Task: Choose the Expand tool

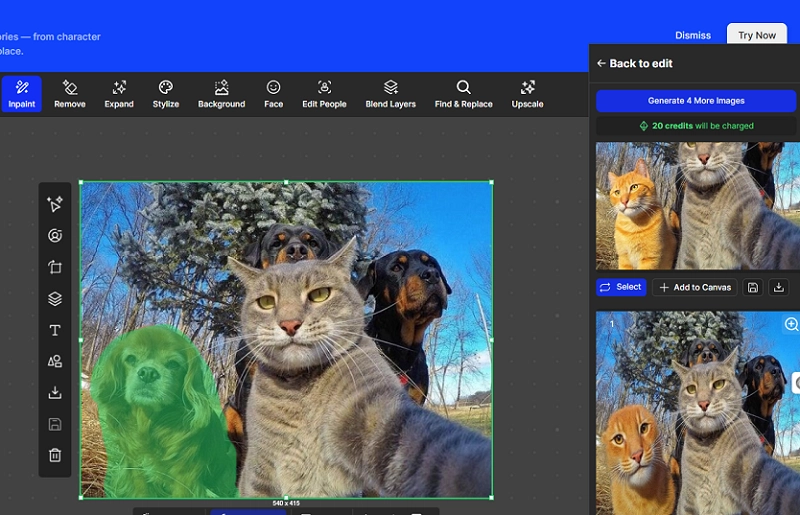Action: (119, 94)
